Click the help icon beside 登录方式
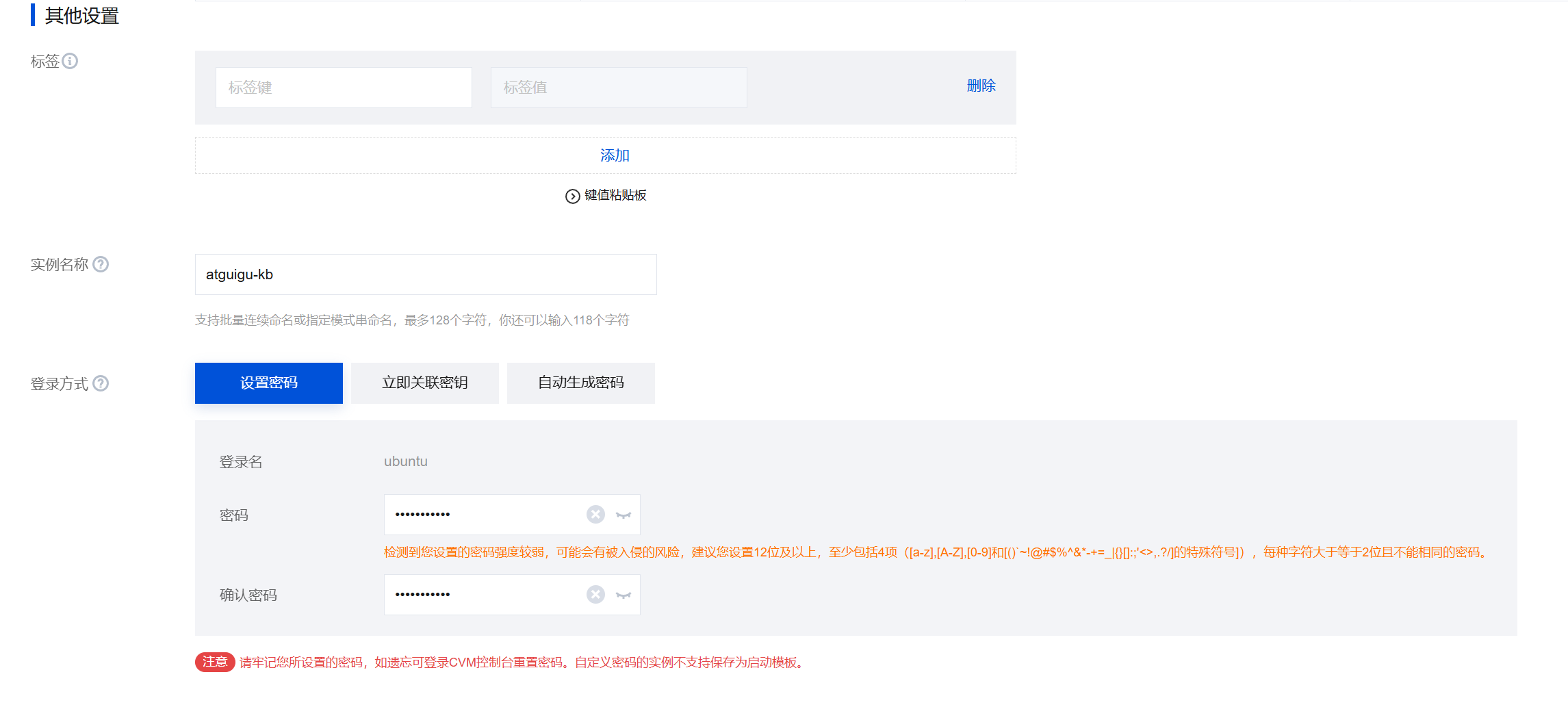 tap(101, 383)
